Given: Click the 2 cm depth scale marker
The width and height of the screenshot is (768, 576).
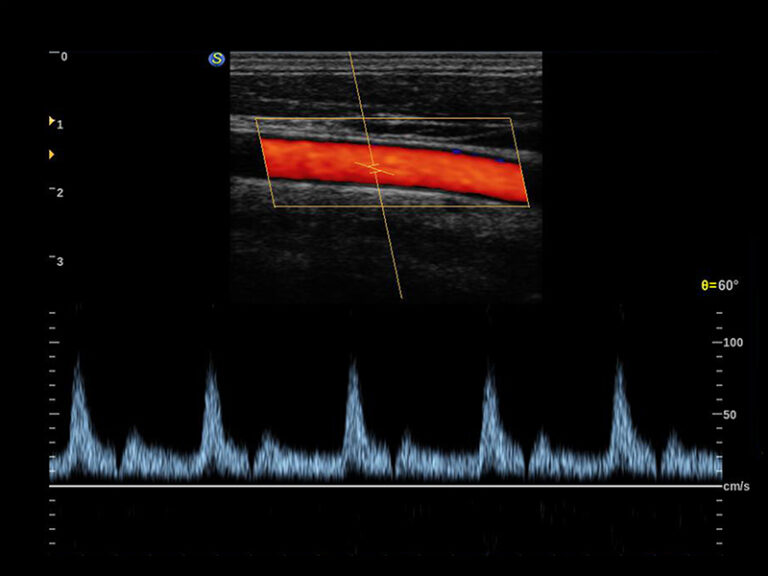Looking at the screenshot, I should tap(61, 193).
